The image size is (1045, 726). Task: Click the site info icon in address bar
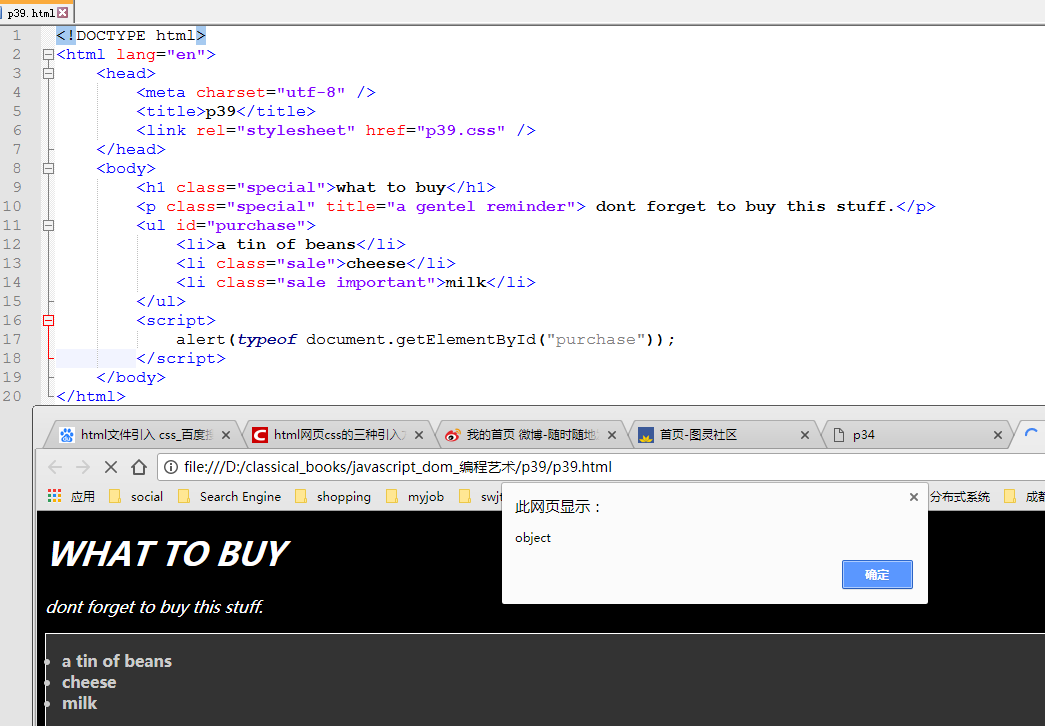[x=171, y=467]
